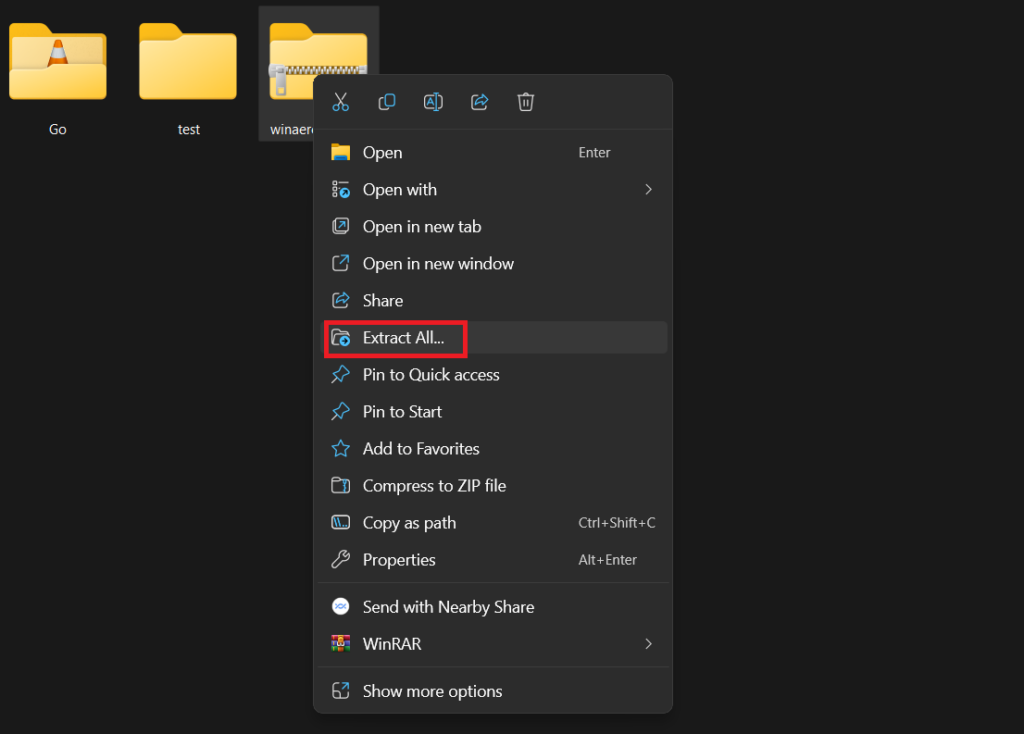Select Open in new tab
The image size is (1024, 734).
421,227
